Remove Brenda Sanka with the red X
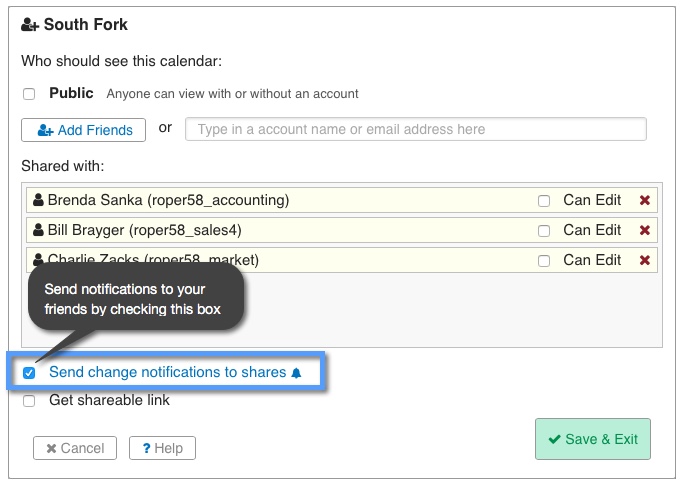681x482 pixels. pyautogui.click(x=645, y=200)
